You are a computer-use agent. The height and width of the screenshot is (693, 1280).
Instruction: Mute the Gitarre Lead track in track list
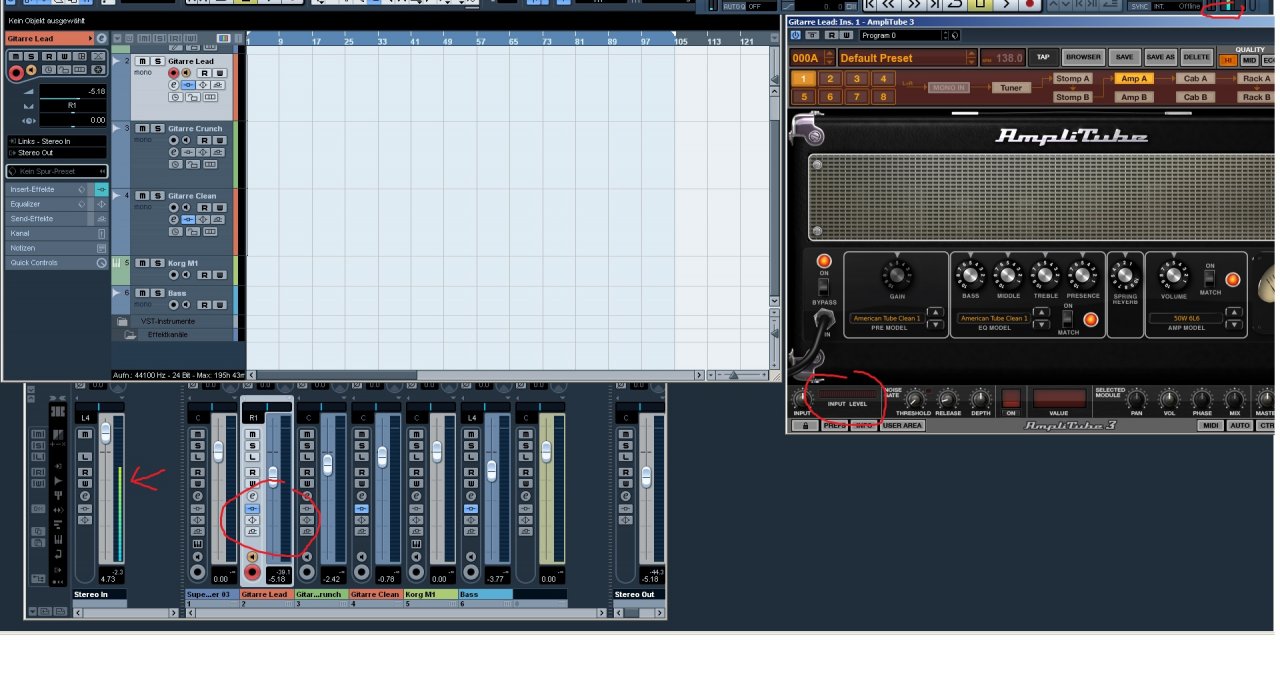click(142, 61)
